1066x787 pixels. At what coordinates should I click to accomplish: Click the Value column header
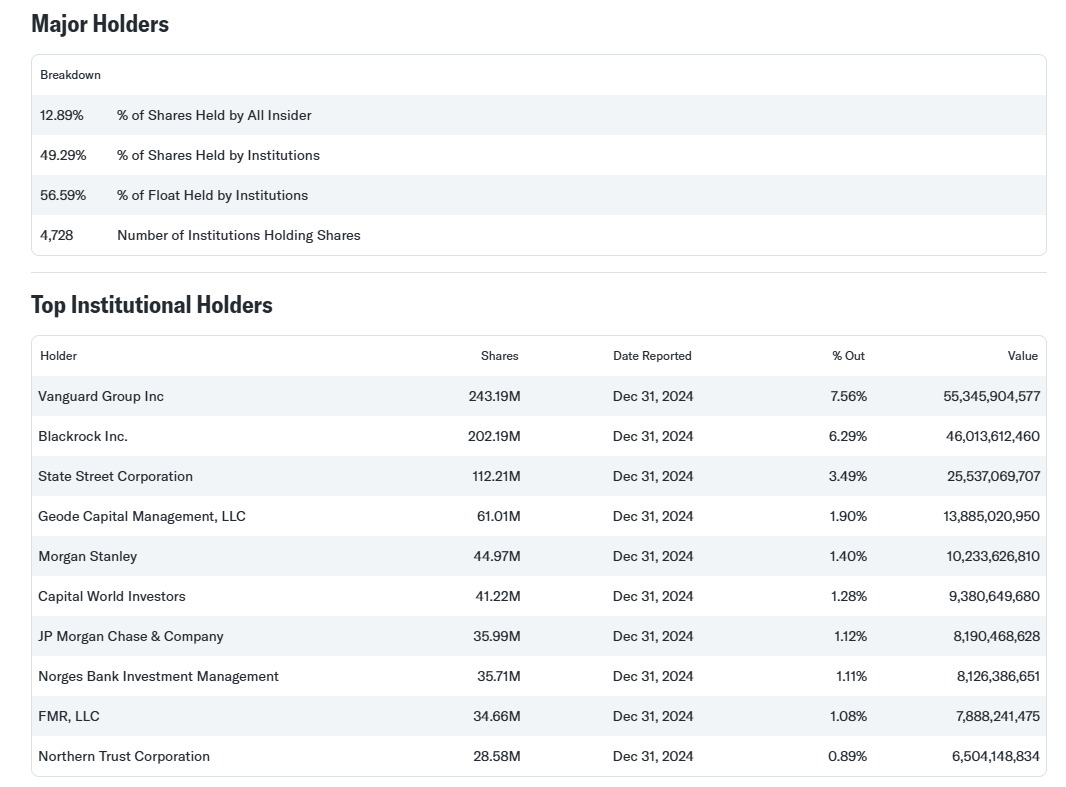(1022, 356)
